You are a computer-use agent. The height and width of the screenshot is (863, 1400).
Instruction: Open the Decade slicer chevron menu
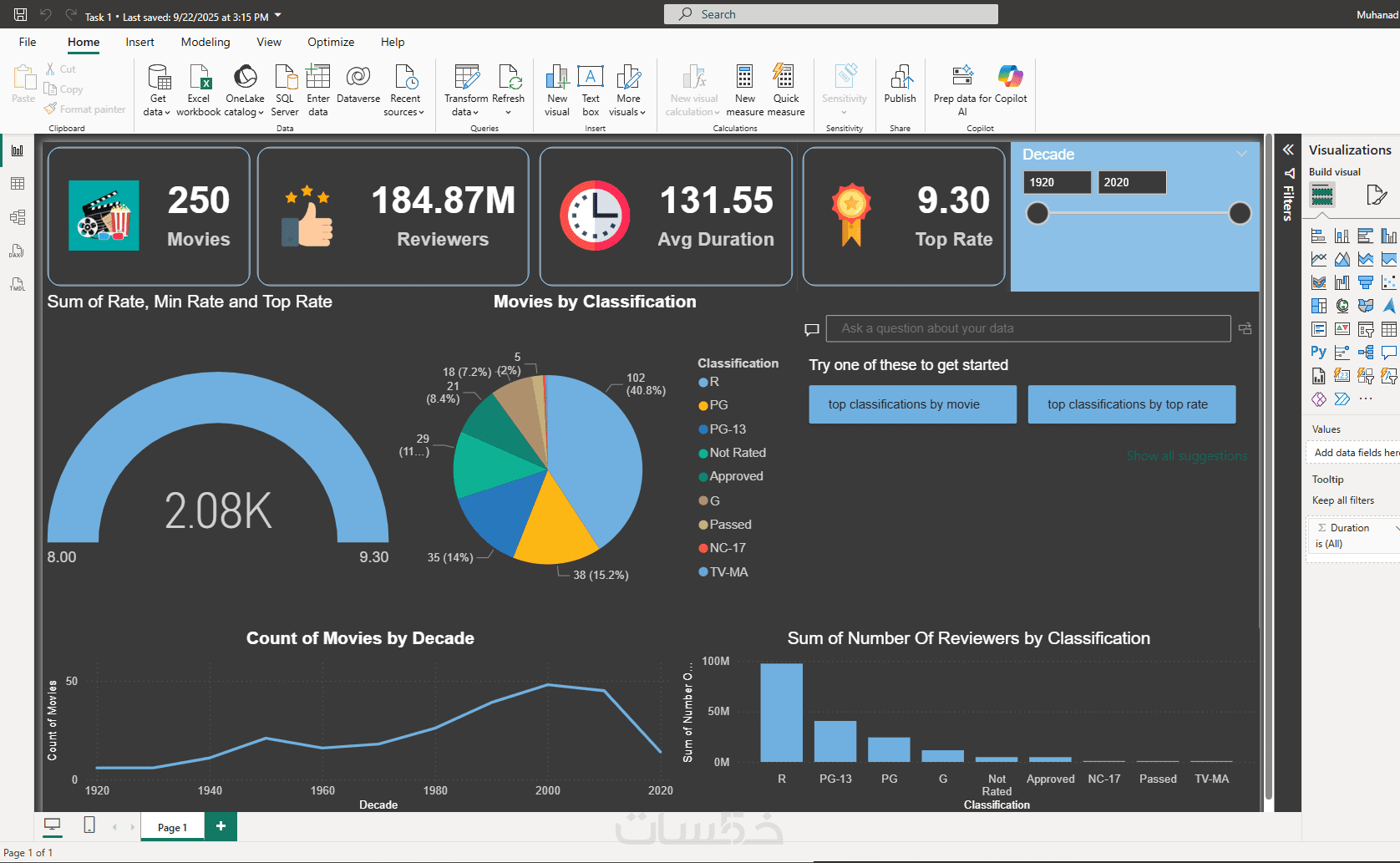tap(1242, 154)
